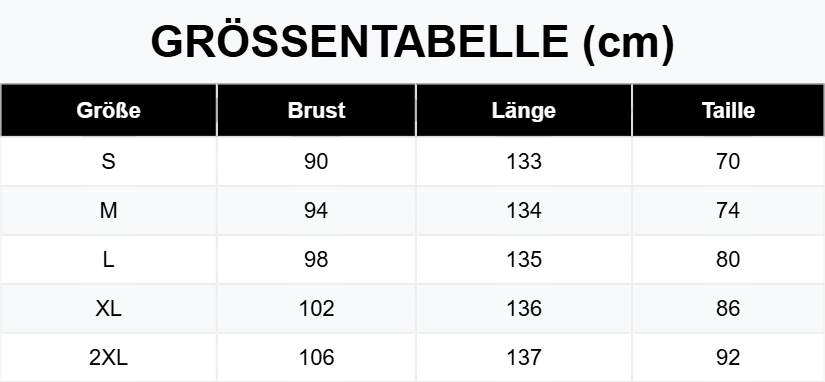Click the size L row label

tap(108, 259)
